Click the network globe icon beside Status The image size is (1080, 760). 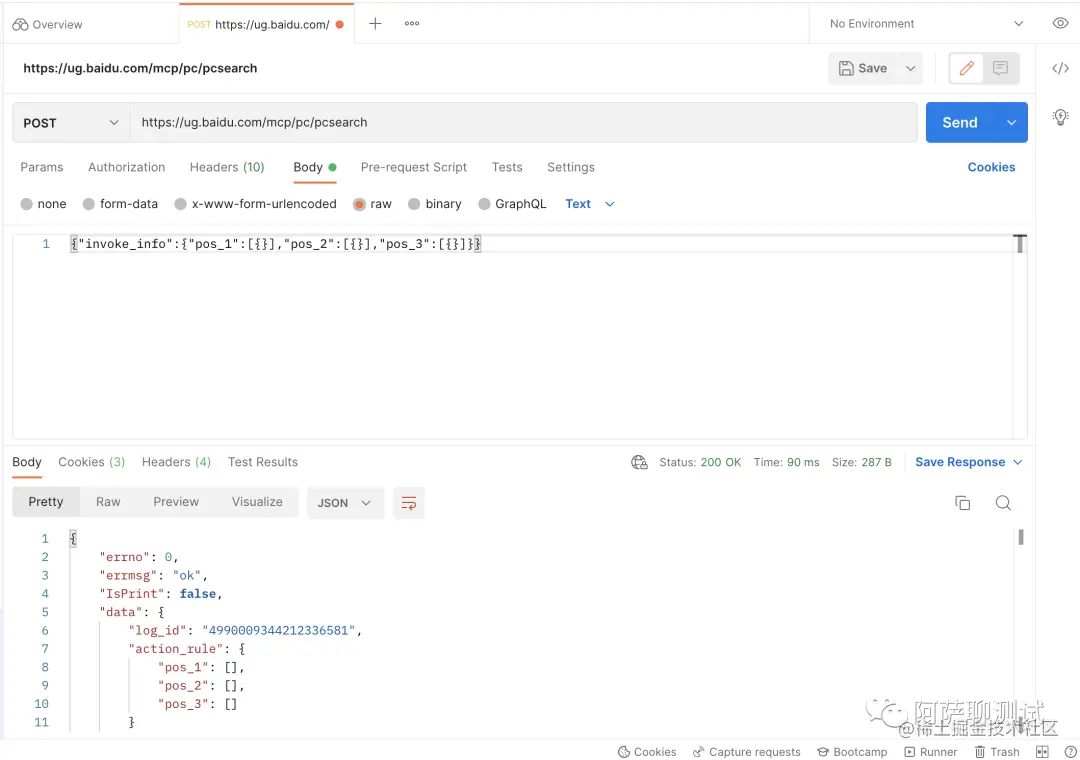(639, 462)
